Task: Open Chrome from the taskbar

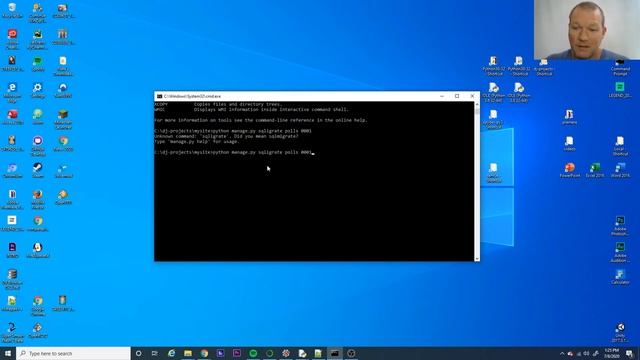Action: click(204, 353)
